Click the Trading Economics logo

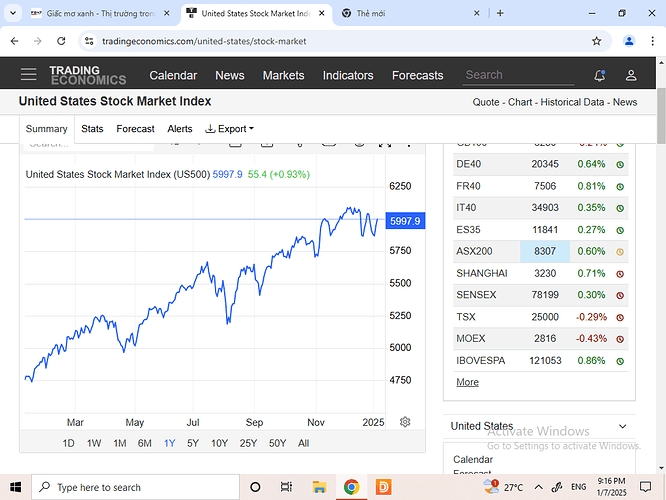87,75
